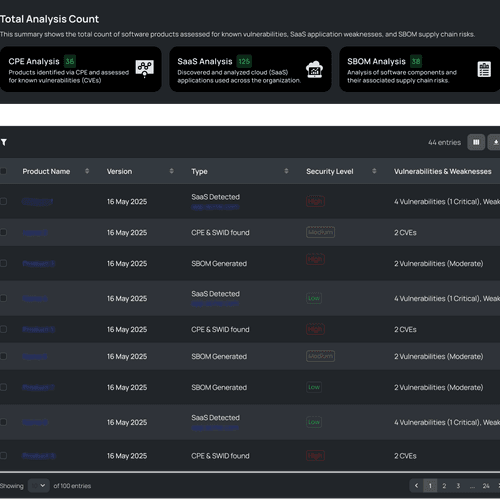This screenshot has height=500, width=500.
Task: Click the SaaS Analysis cloud icon
Action: 314,69
